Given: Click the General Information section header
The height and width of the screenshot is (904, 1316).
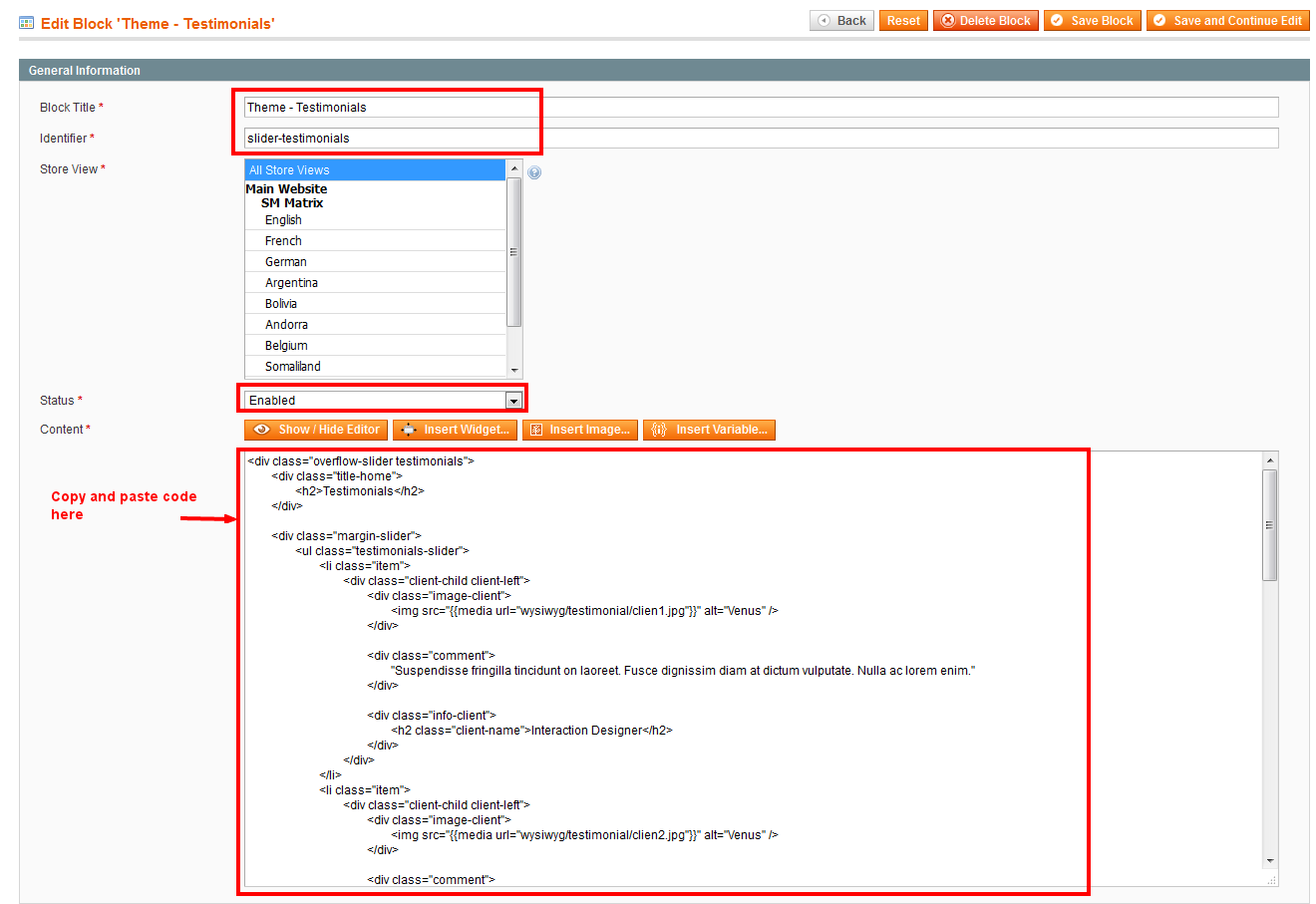Looking at the screenshot, I should 664,71.
